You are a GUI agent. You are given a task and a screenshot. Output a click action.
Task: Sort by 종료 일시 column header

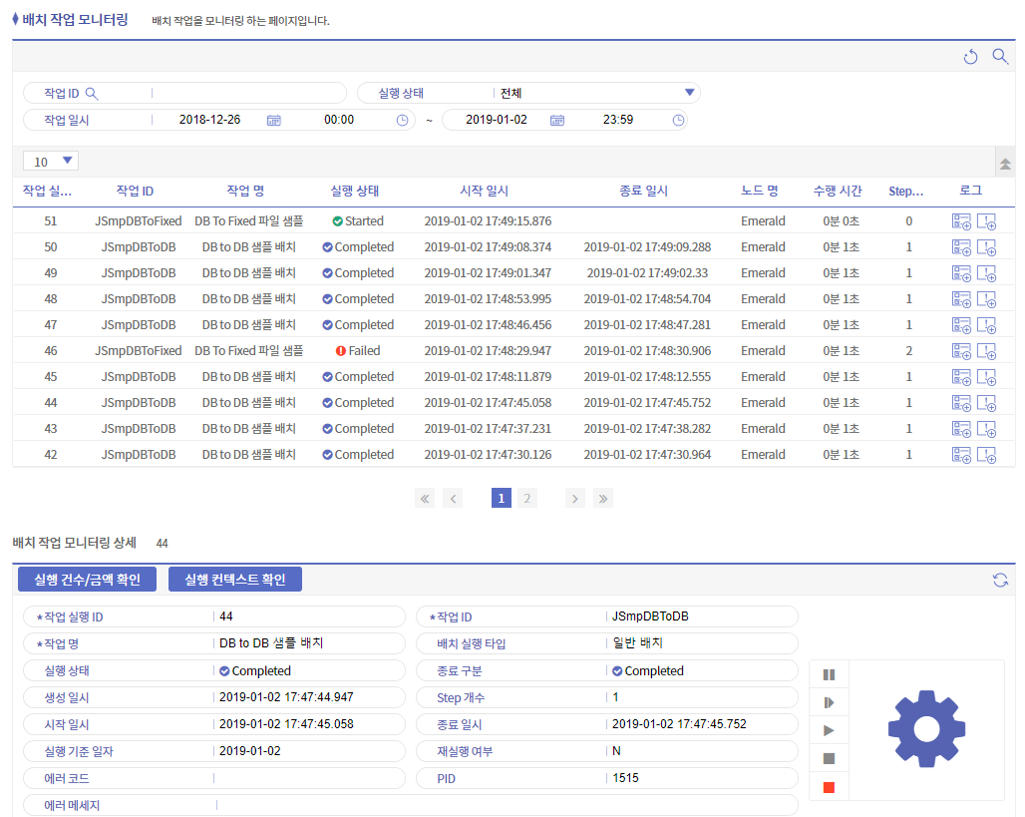pos(644,191)
